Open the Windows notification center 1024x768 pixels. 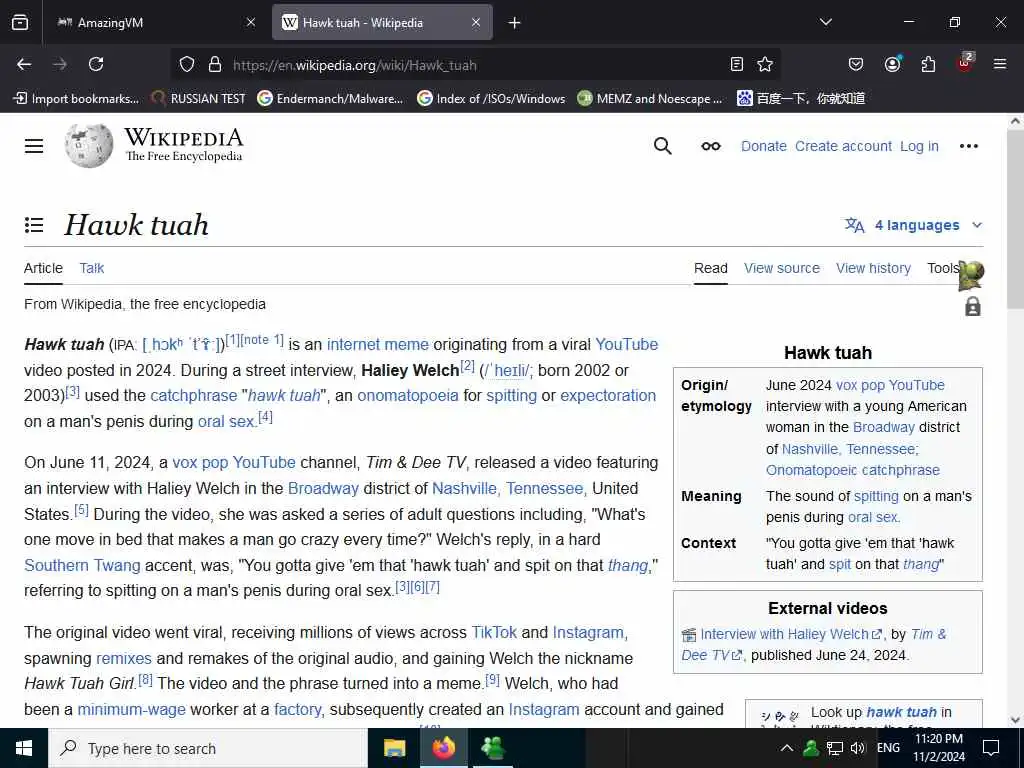[x=991, y=748]
